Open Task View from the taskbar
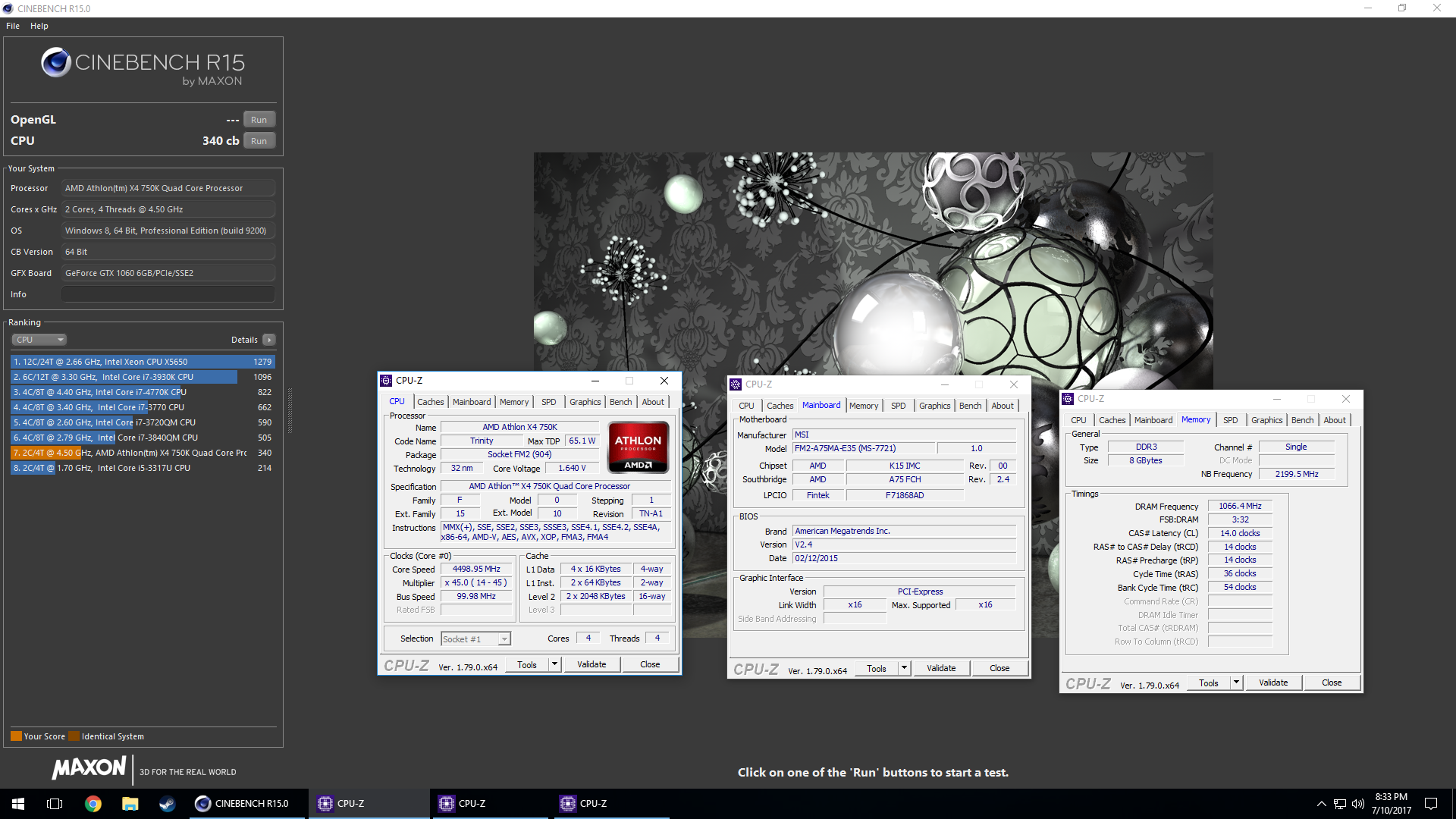This screenshot has width=1456, height=819. (55, 804)
